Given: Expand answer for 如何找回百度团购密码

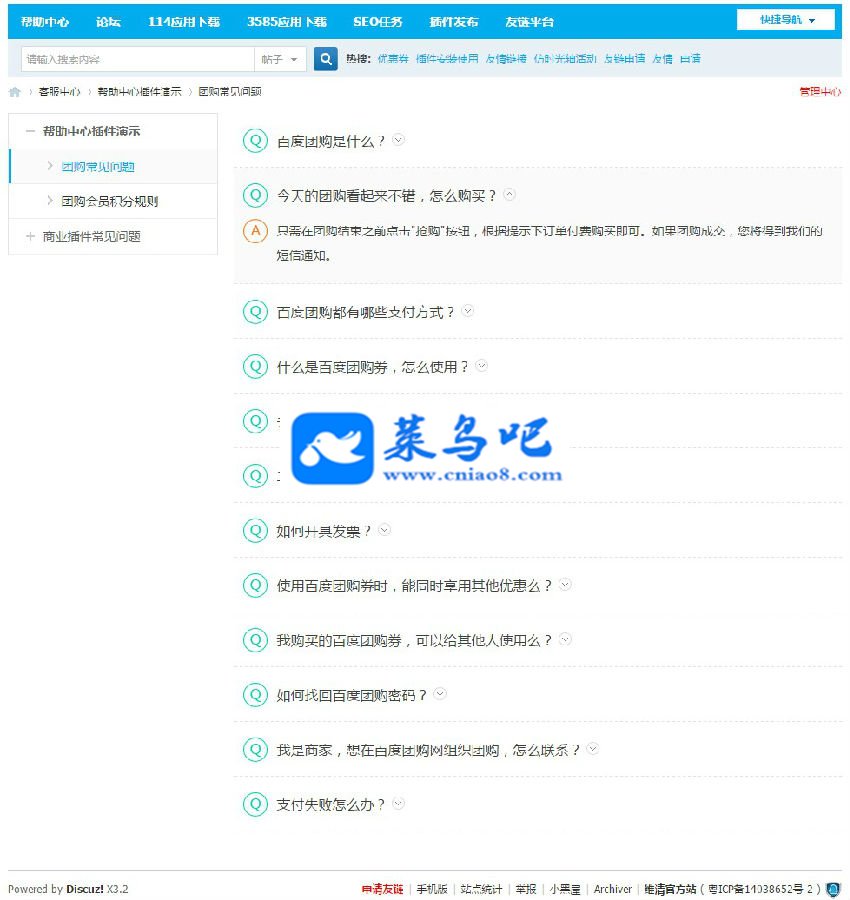Looking at the screenshot, I should 440,693.
